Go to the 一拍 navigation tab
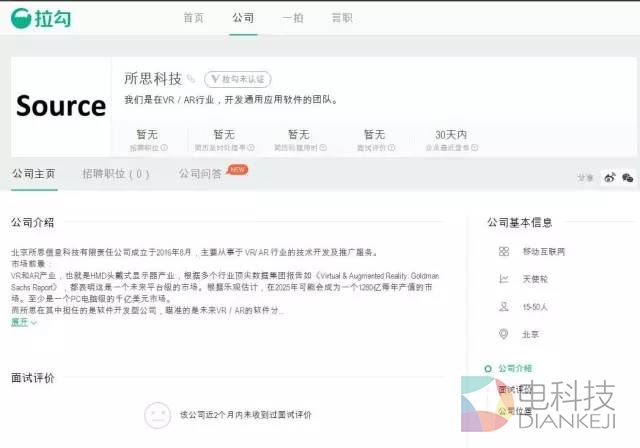 (x=292, y=18)
